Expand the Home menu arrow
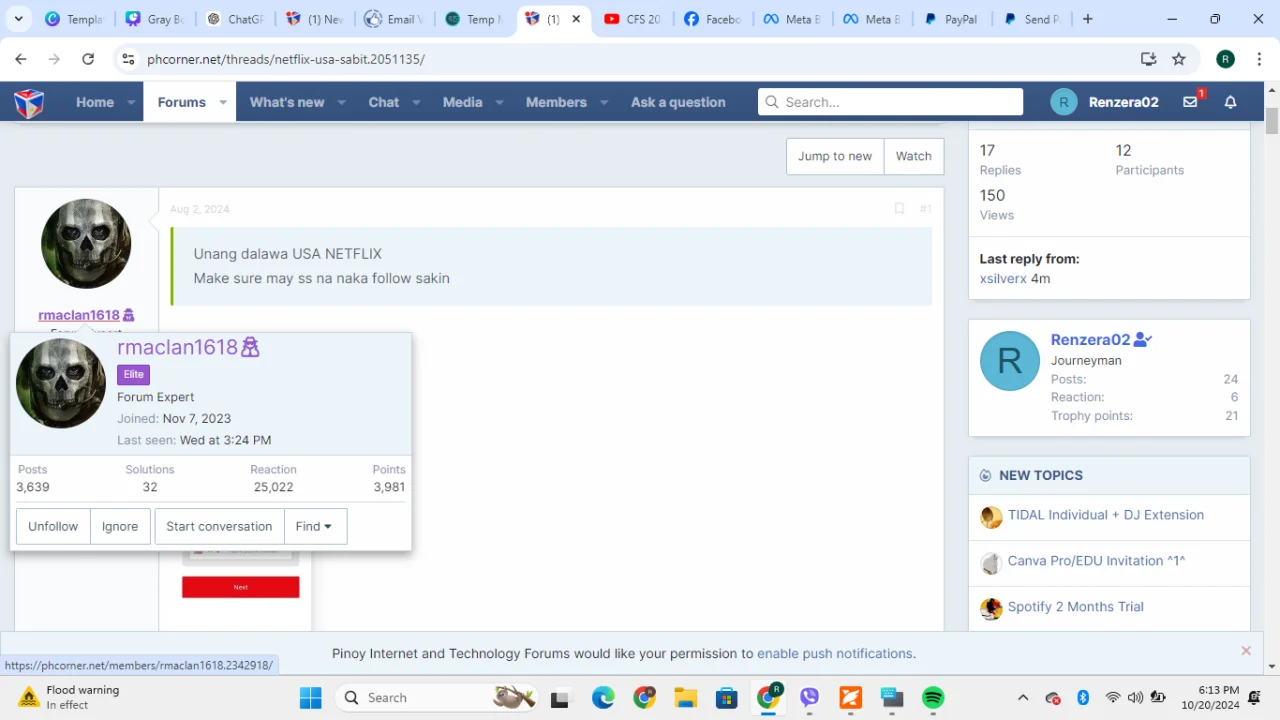 [x=131, y=102]
